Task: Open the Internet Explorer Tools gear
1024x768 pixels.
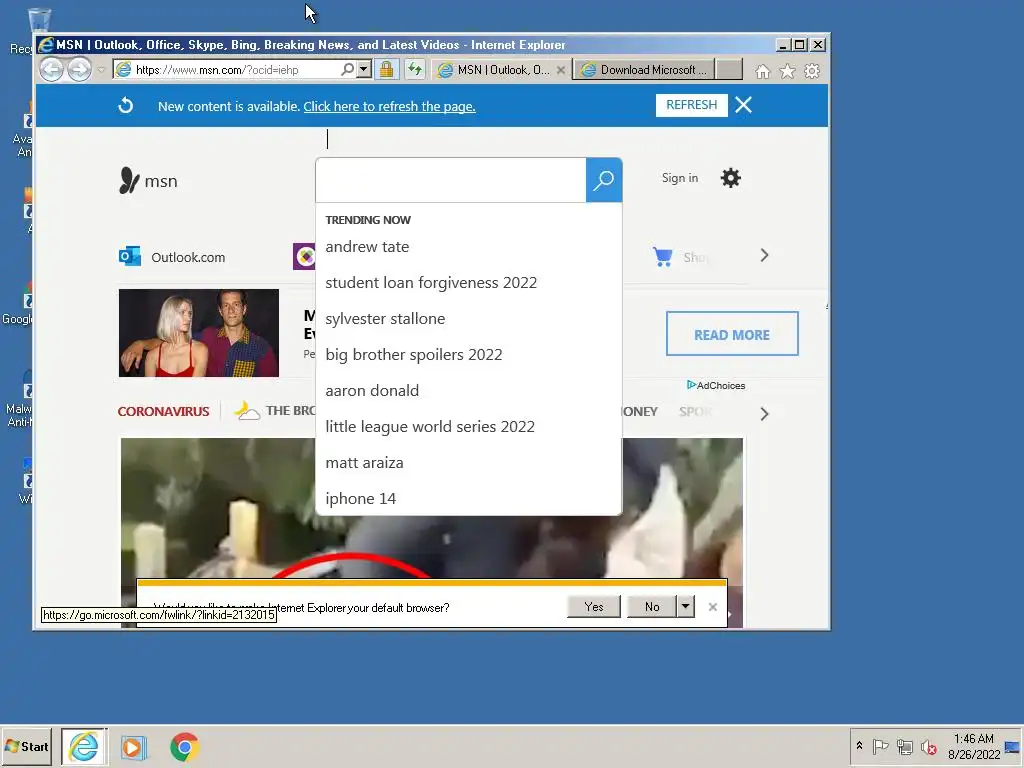Action: click(x=812, y=71)
